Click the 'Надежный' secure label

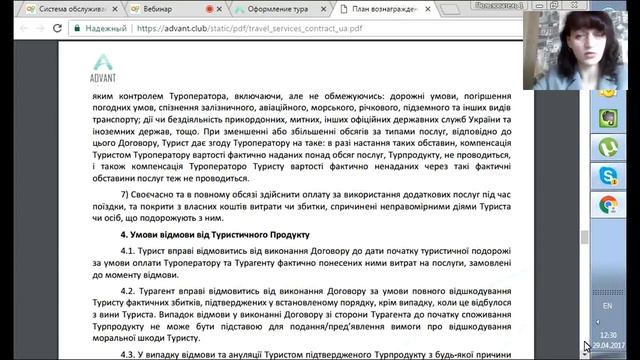(x=106, y=29)
